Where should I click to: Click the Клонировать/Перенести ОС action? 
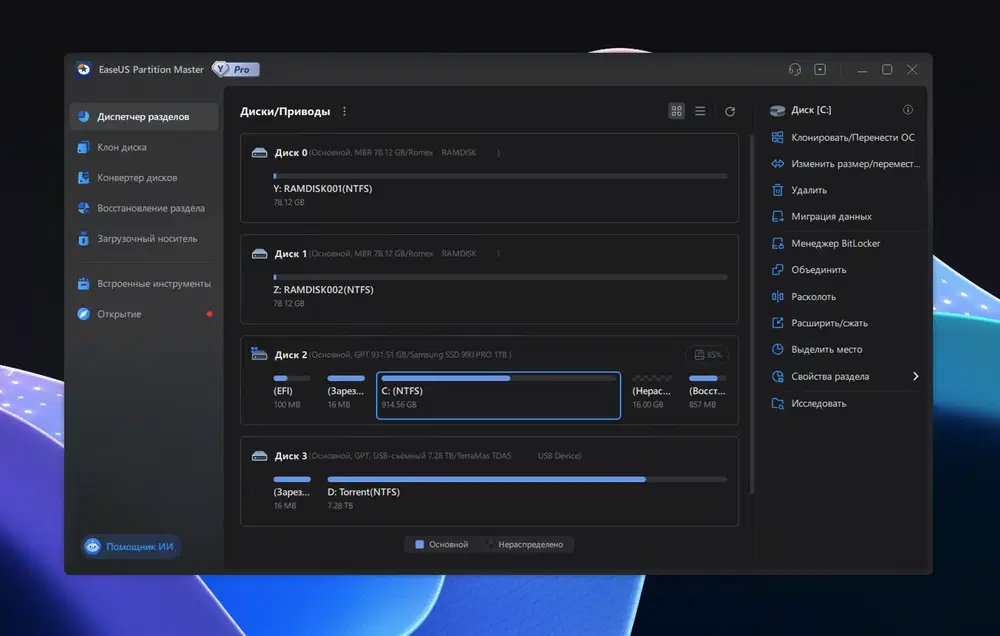[x=852, y=137]
